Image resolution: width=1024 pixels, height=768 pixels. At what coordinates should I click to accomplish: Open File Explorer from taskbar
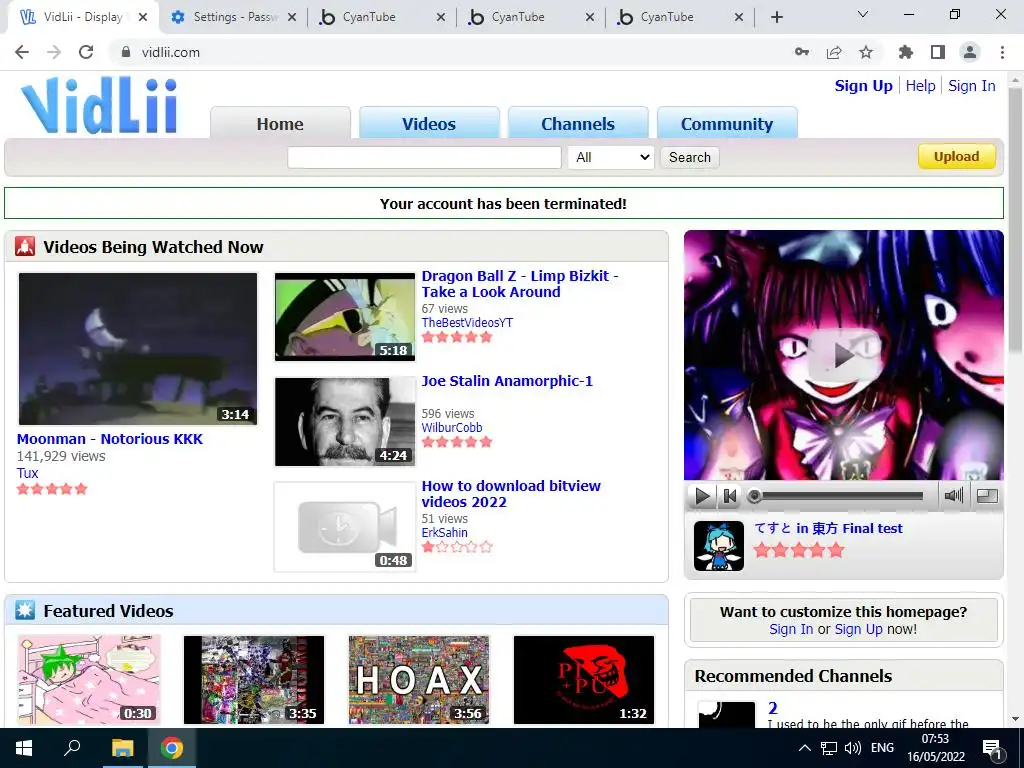(x=122, y=748)
